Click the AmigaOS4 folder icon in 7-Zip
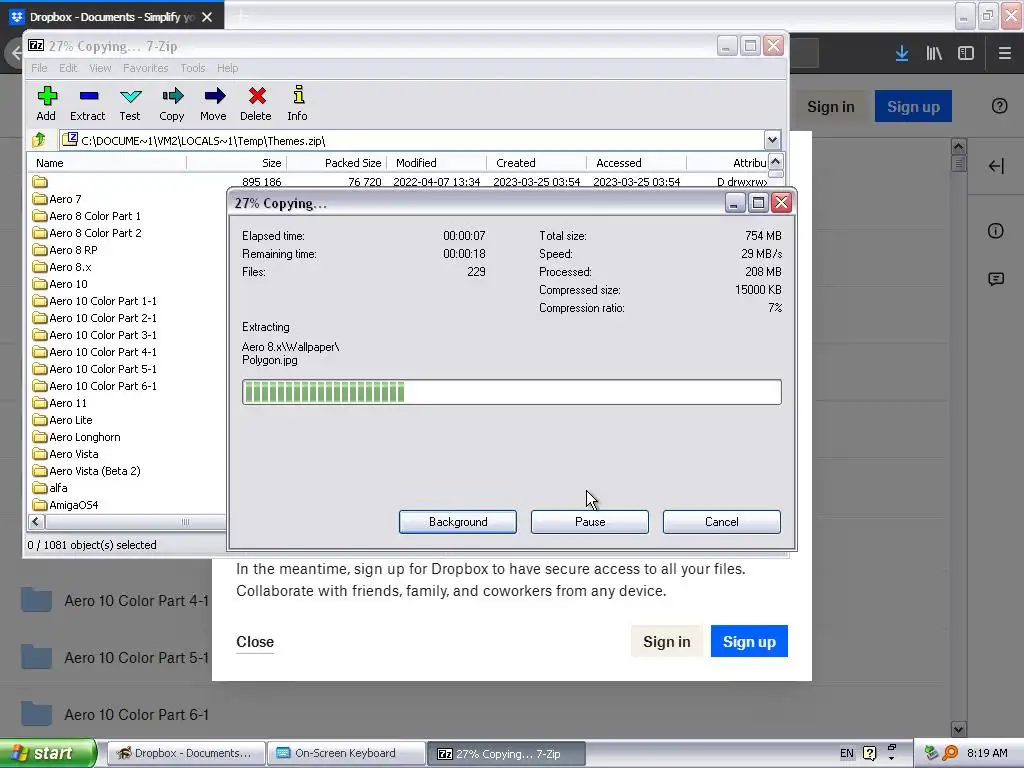This screenshot has height=768, width=1024. (40, 505)
